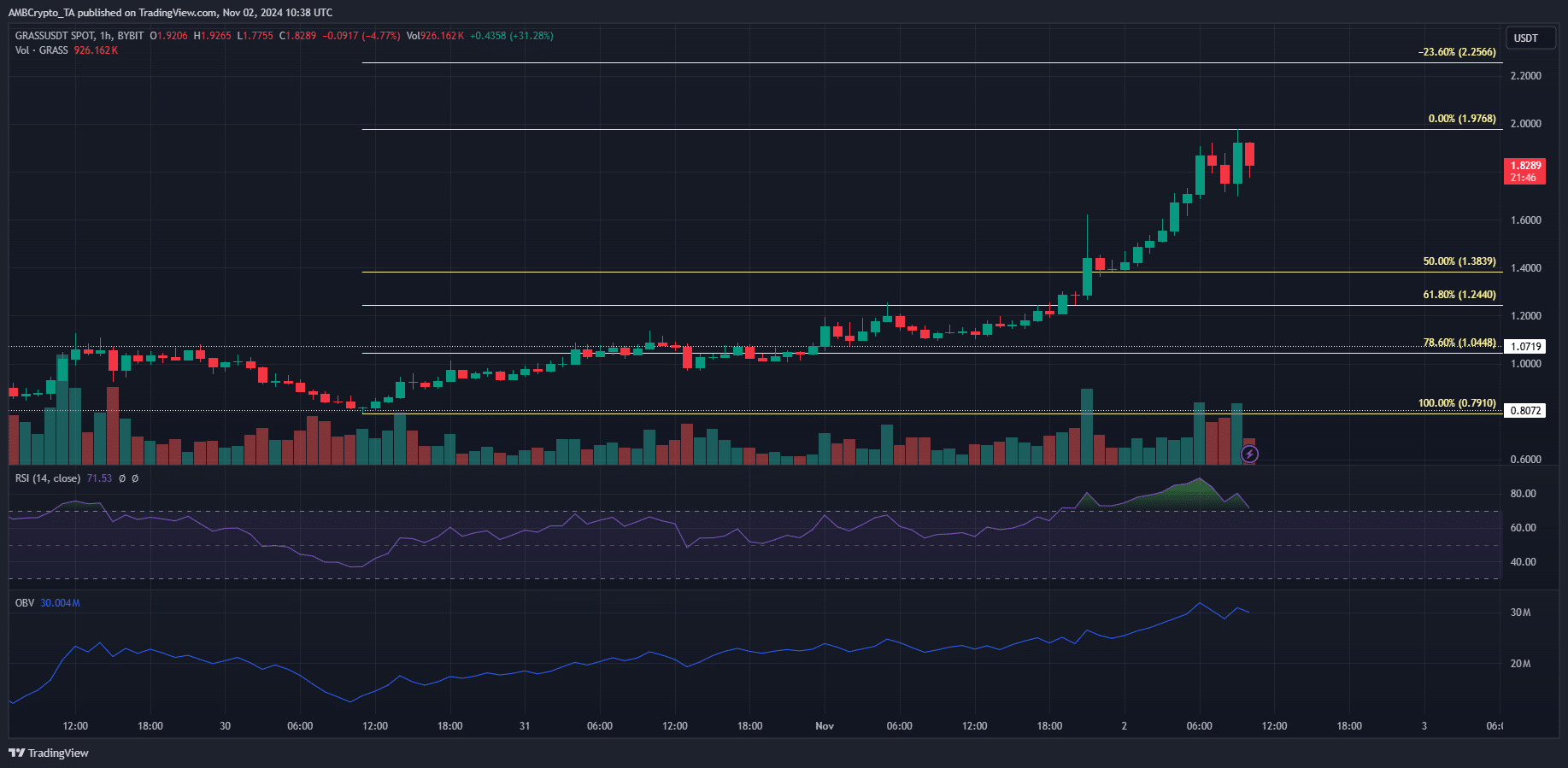Click the 31 date label on time axis
Viewport: 1568px width, 768px height.
(525, 726)
